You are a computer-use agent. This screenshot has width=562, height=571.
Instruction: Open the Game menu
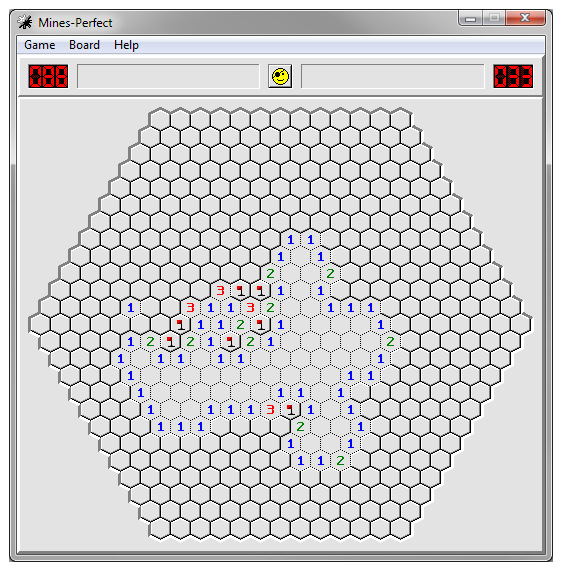(x=40, y=45)
